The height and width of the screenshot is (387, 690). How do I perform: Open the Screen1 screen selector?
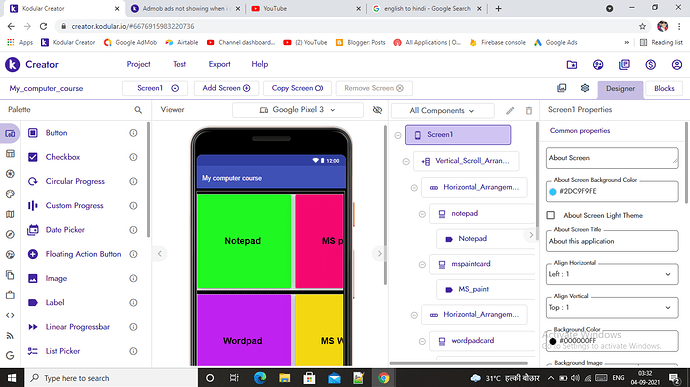155,88
